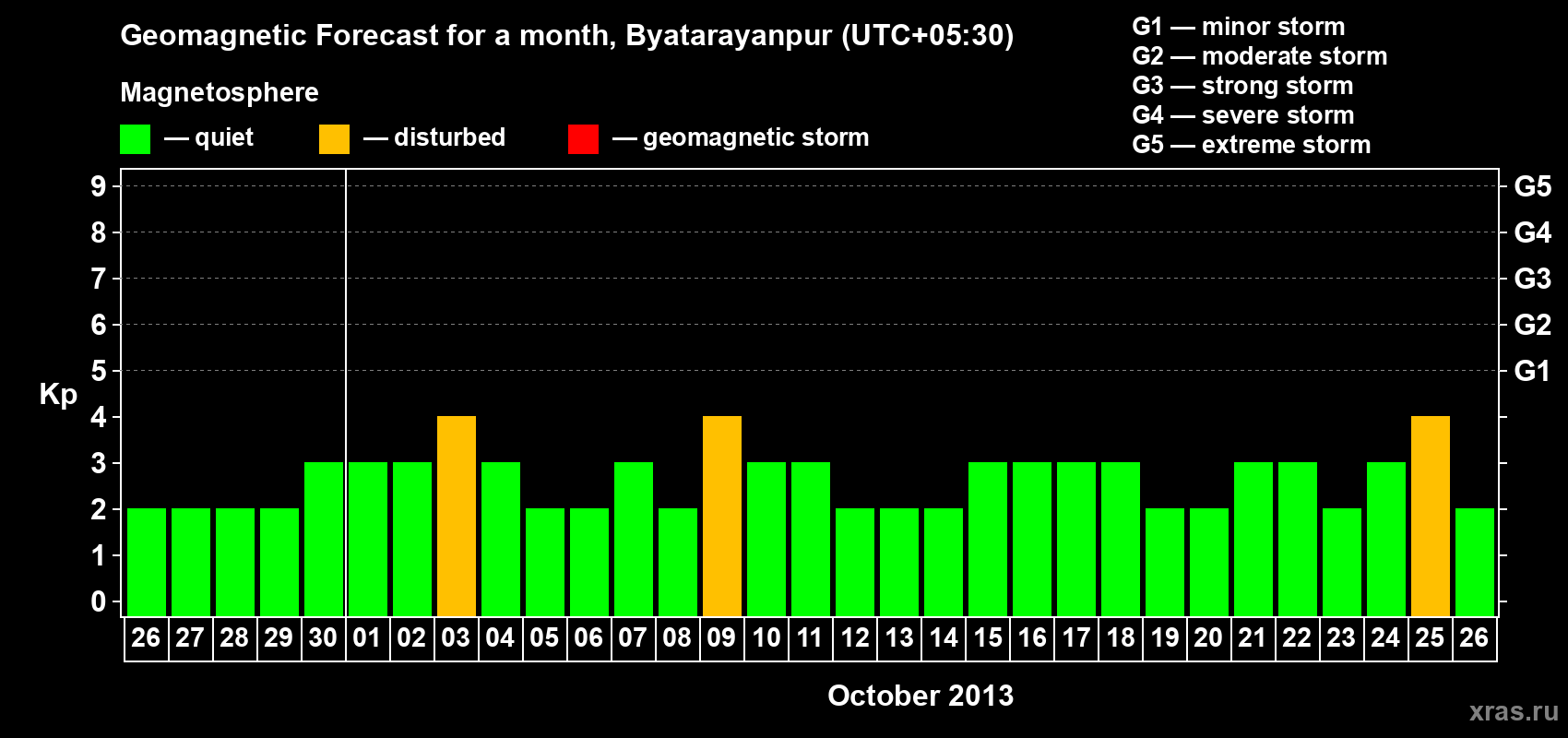Click the orange disturbed legend swatch
Viewport: 1568px width, 738px height.
point(334,139)
